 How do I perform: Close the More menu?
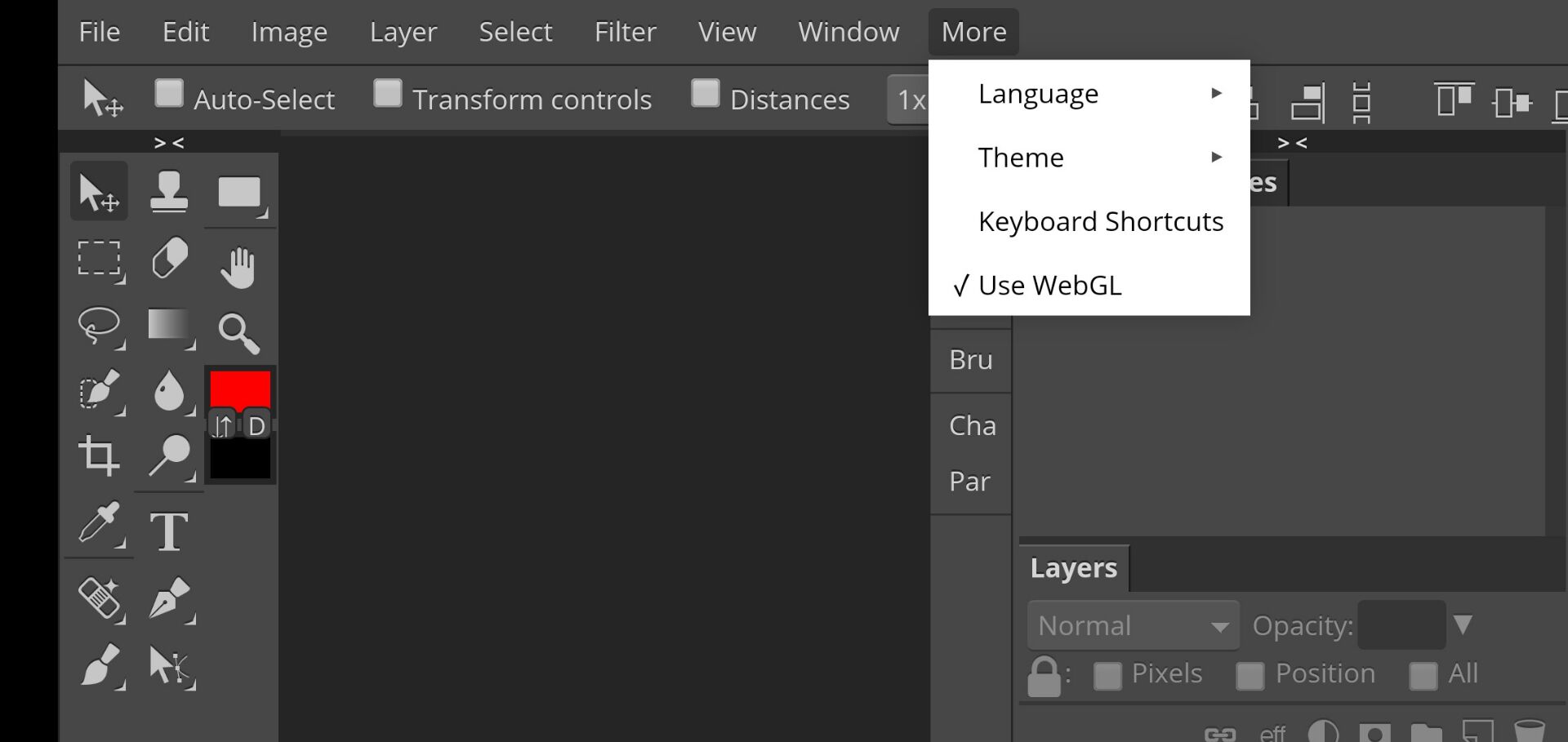point(973,32)
